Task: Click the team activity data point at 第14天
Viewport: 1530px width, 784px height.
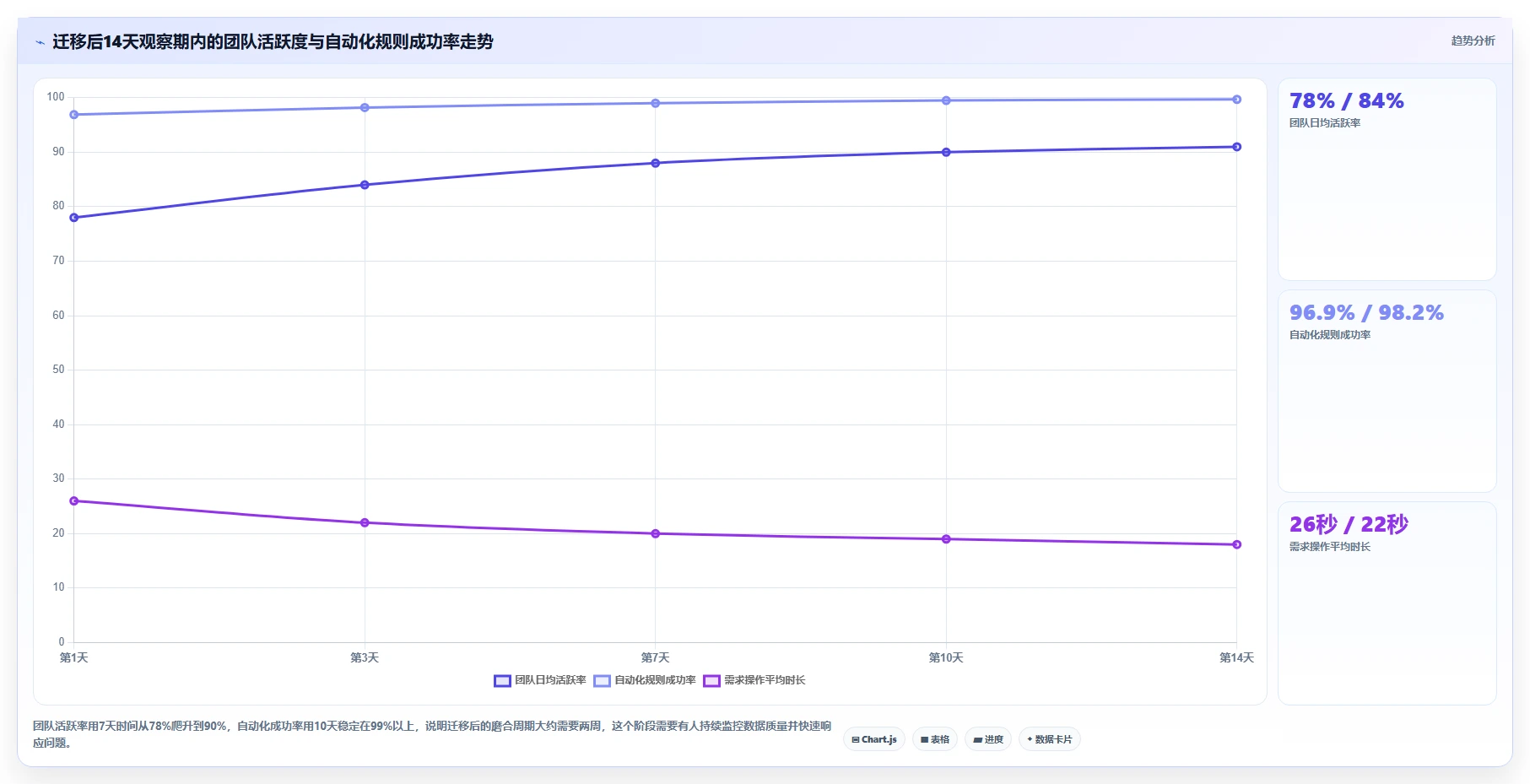Action: coord(1237,147)
